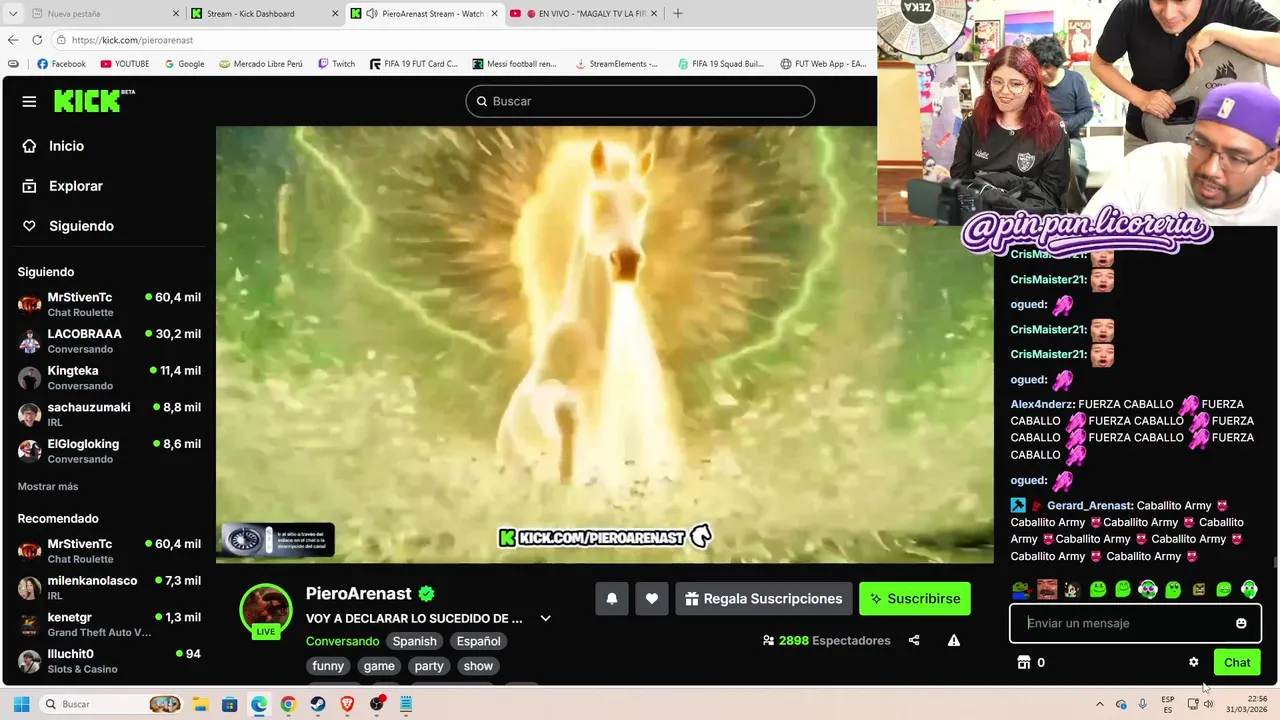Open the emoji picker smiley icon
This screenshot has height=720, width=1280.
point(1241,623)
